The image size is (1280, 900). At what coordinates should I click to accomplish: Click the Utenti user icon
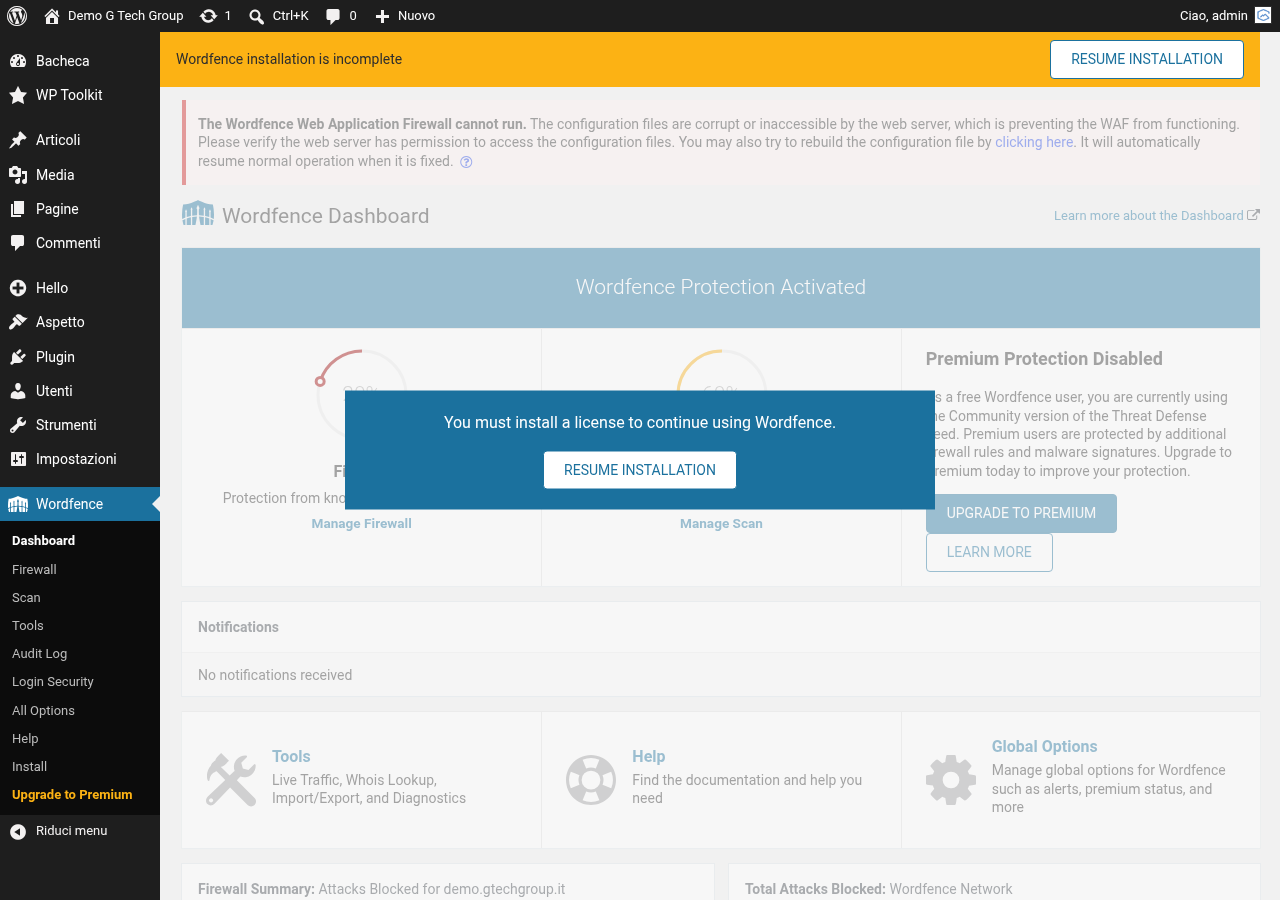18,391
